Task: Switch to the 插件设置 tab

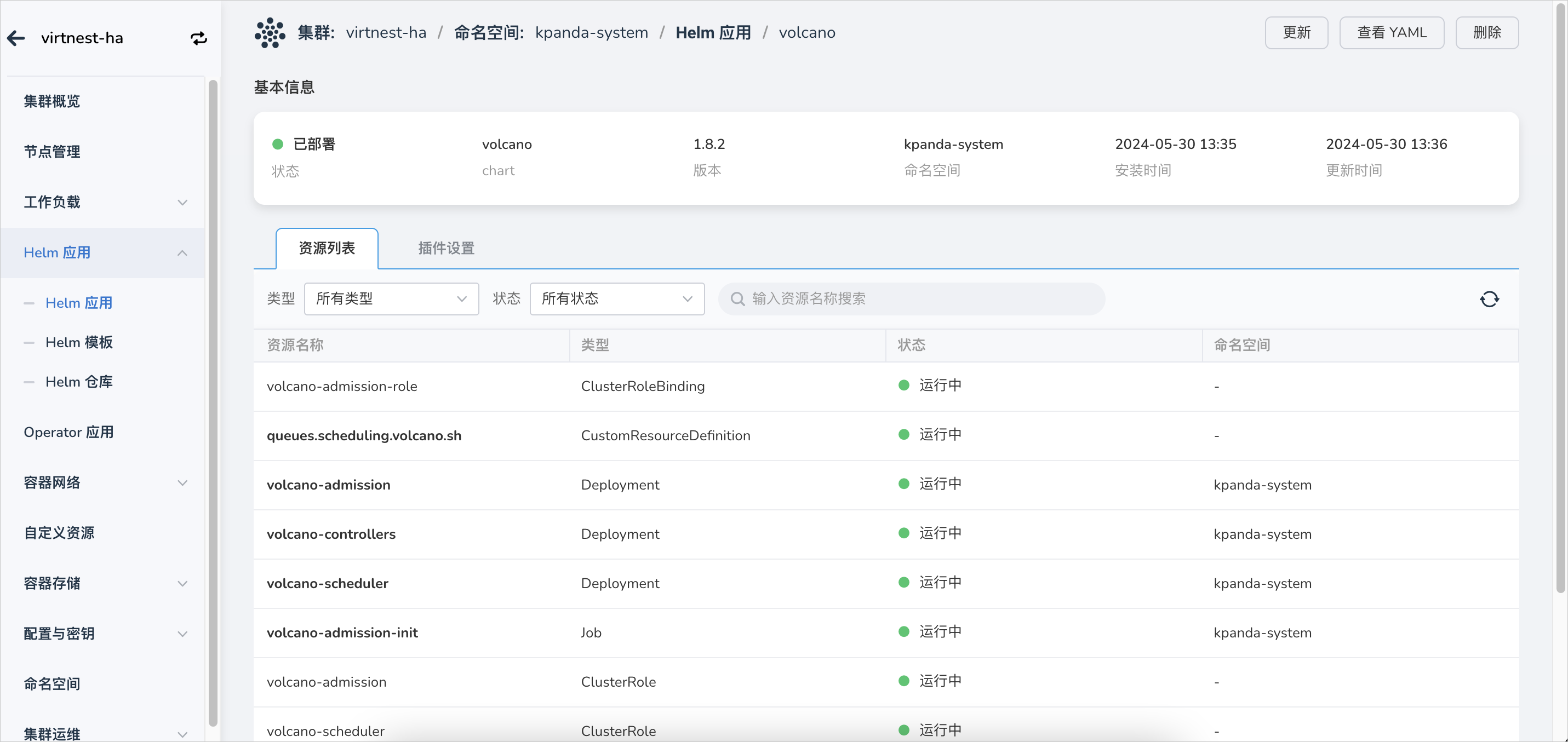Action: [446, 248]
